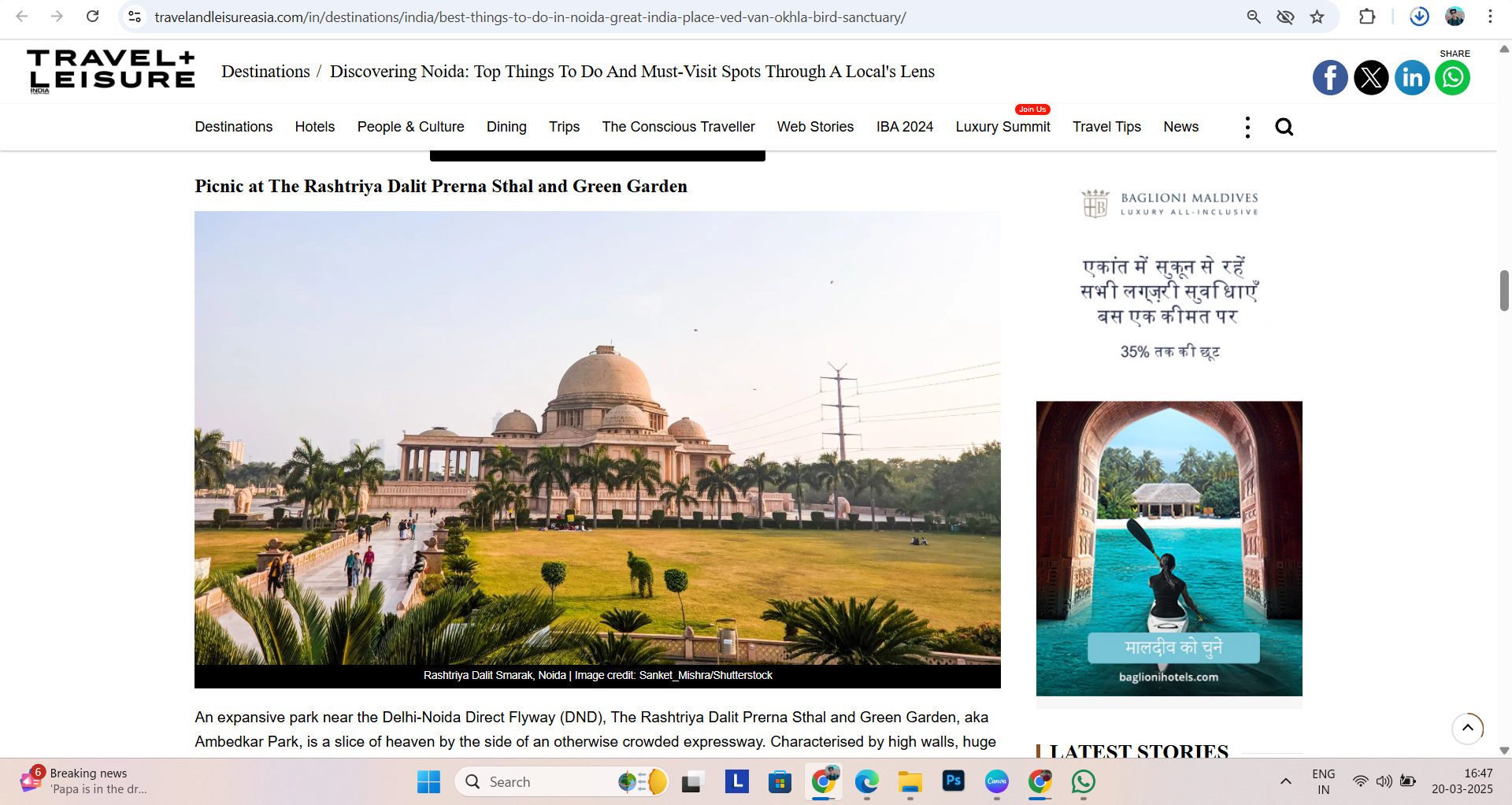Share article on Facebook
The image size is (1512, 805).
click(1330, 77)
